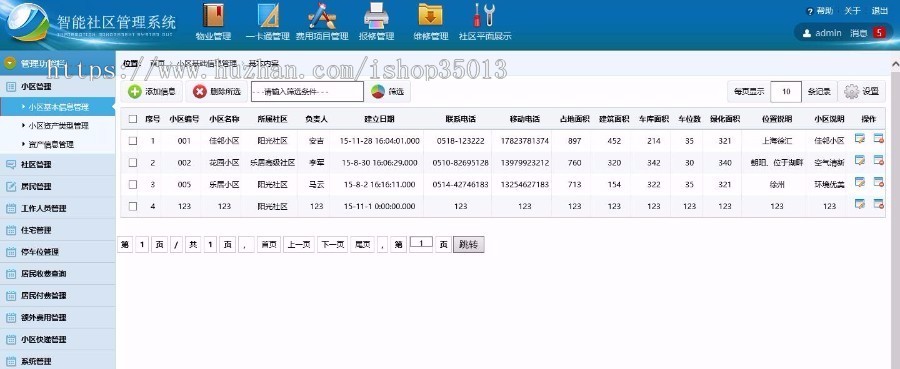
Task: Expand the 居民收费查询 sidebar group
Action: [x=57, y=274]
